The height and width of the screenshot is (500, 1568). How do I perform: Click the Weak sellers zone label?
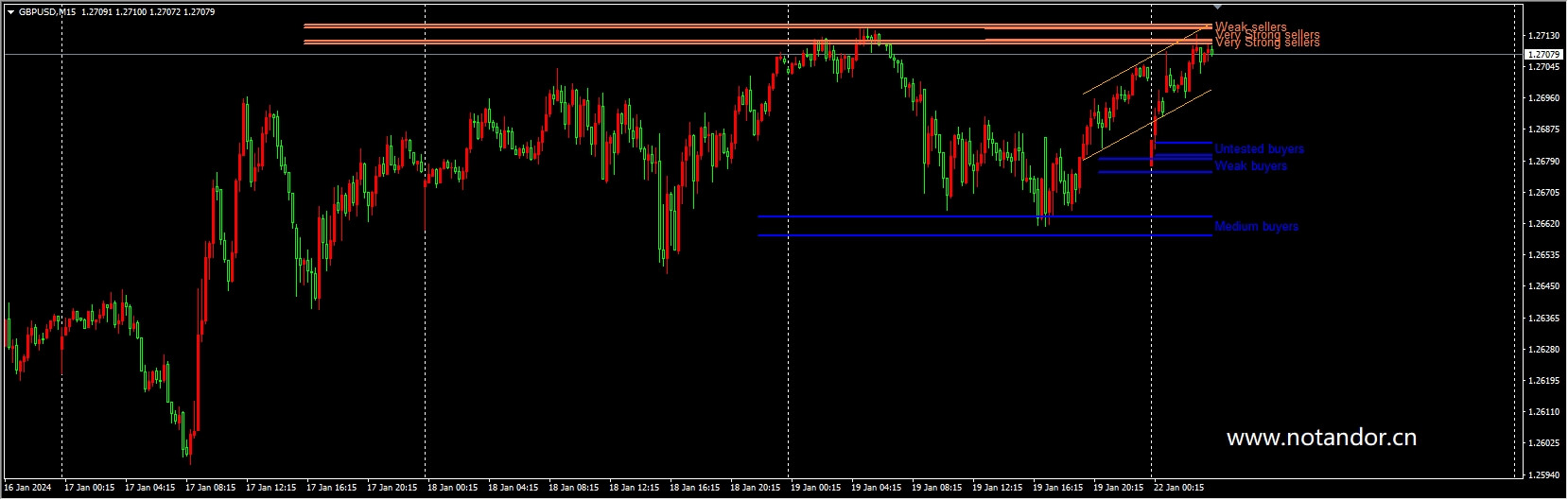[x=1250, y=27]
